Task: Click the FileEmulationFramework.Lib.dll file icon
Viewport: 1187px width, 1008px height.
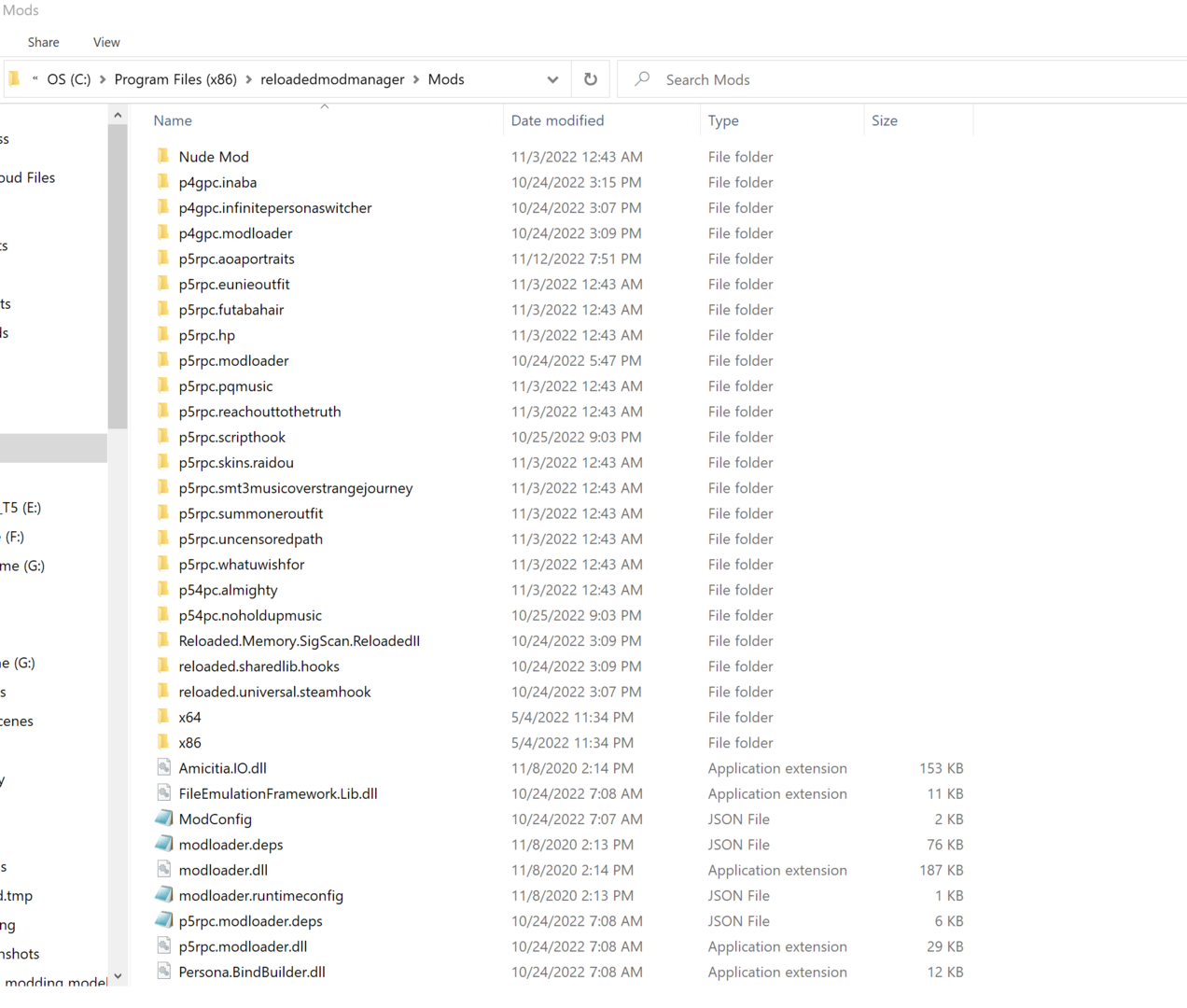Action: 163,792
